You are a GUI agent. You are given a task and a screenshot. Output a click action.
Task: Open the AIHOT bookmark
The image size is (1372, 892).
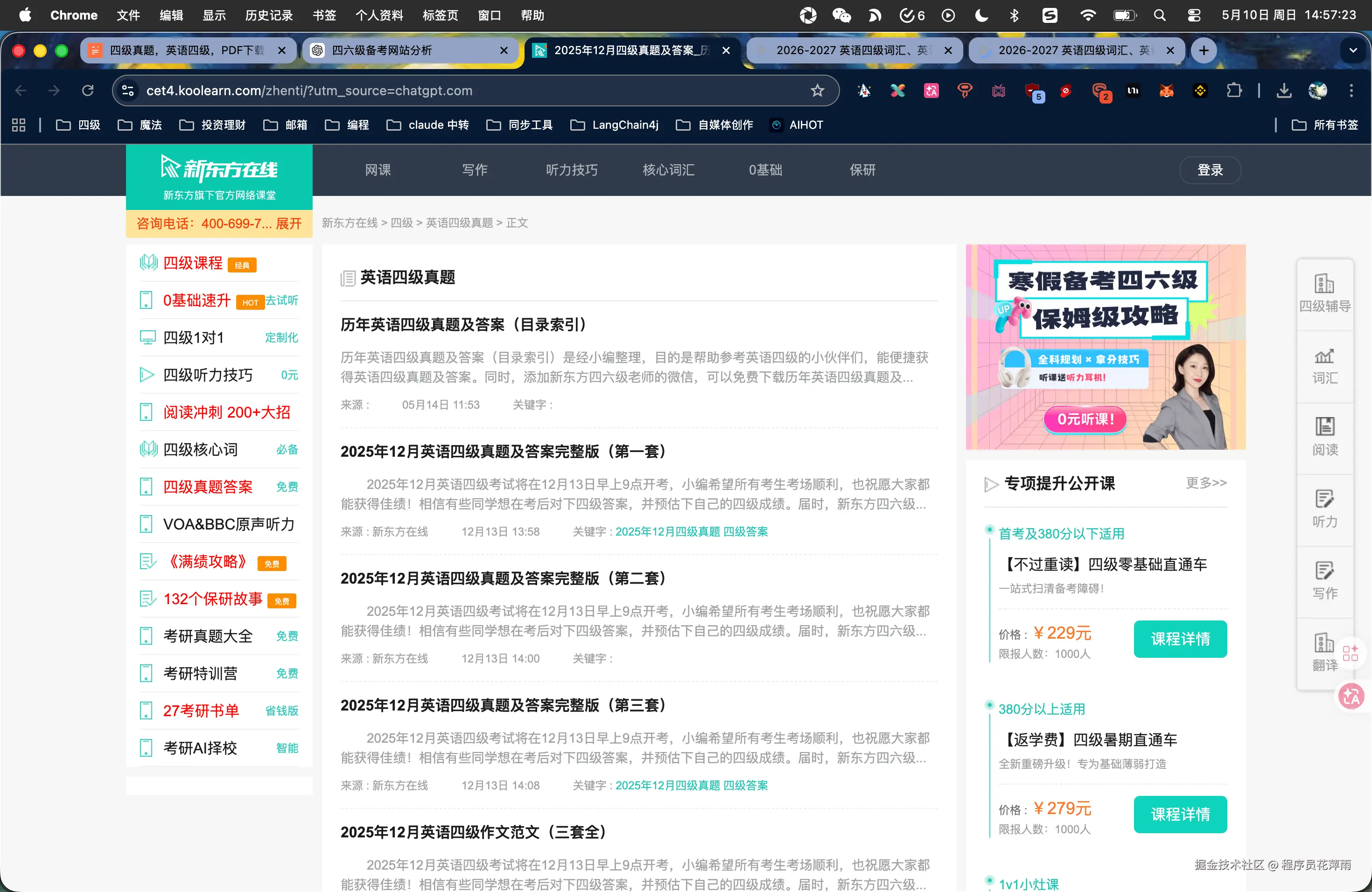point(797,125)
